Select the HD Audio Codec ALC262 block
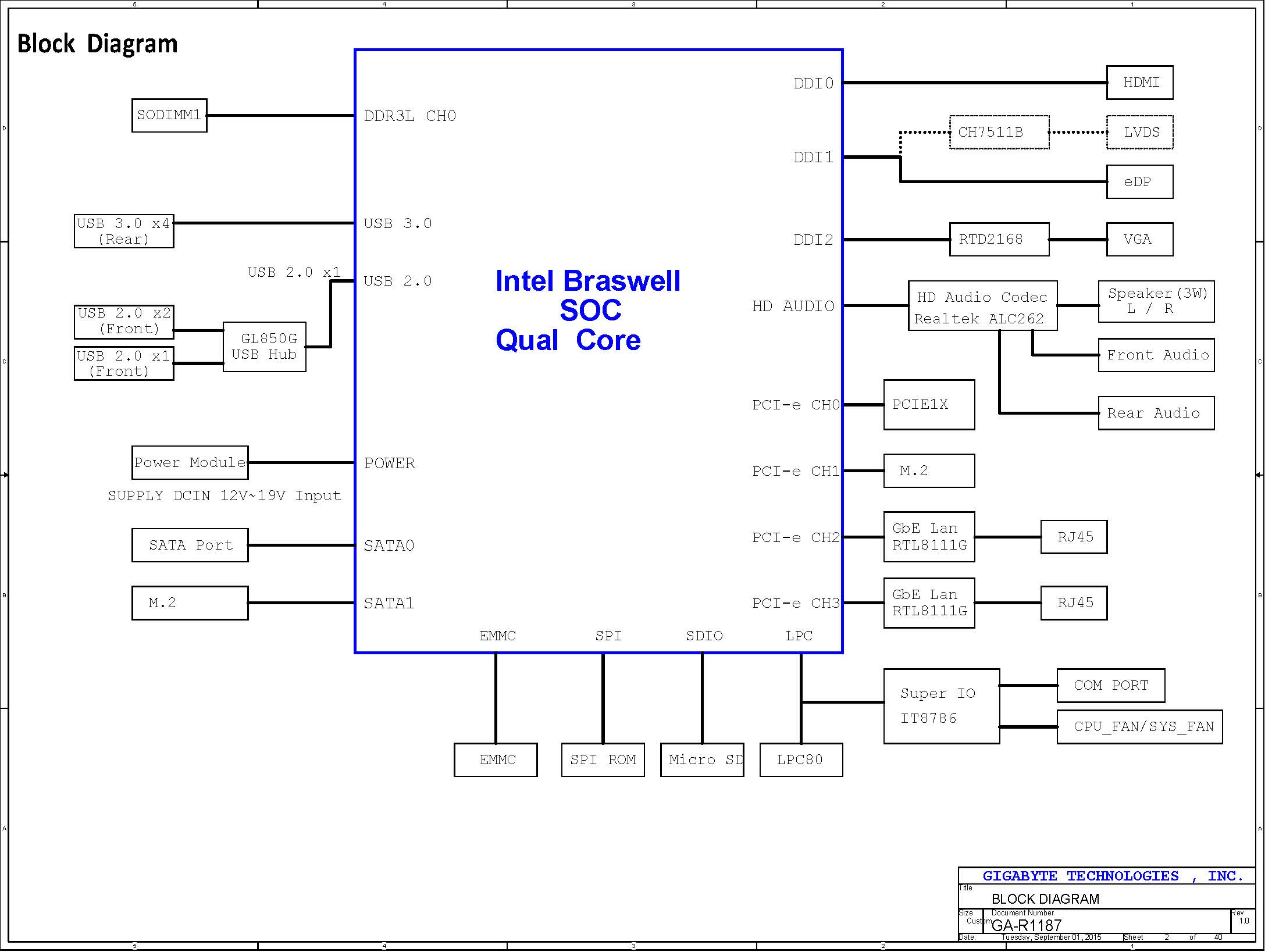This screenshot has width=1272, height=952. click(982, 306)
